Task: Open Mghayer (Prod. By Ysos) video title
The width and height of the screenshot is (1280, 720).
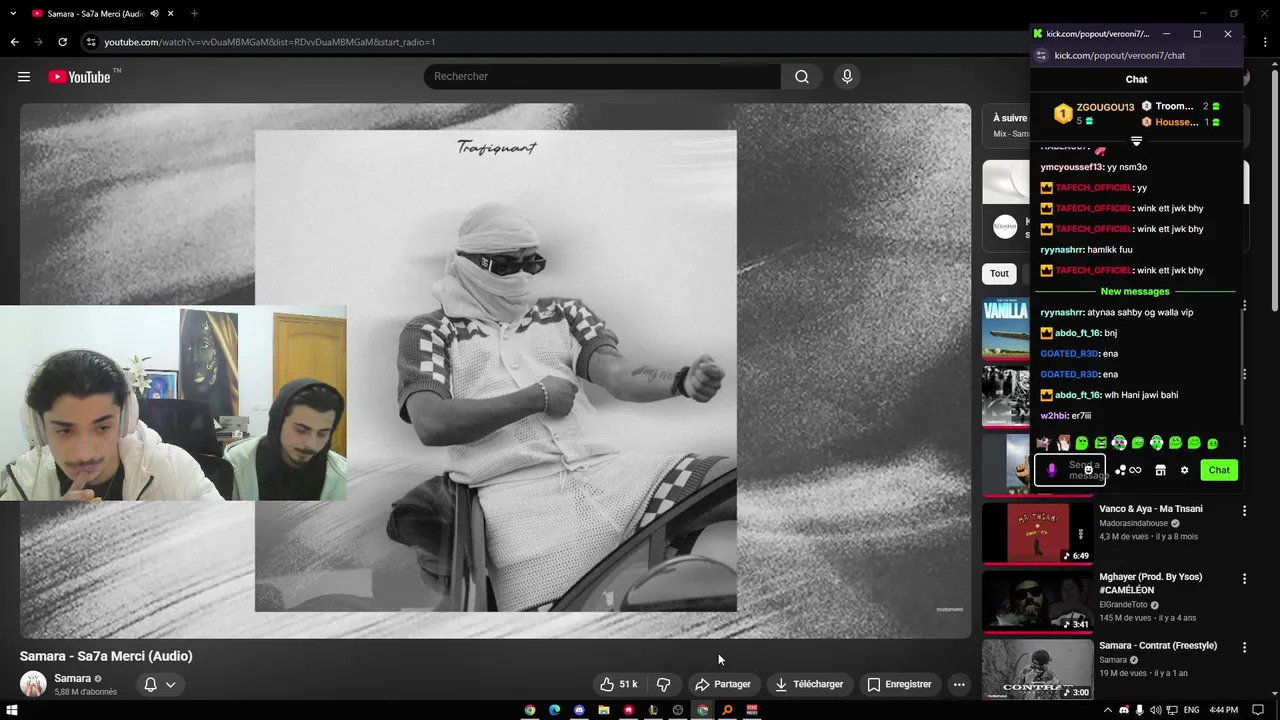Action: point(1150,584)
